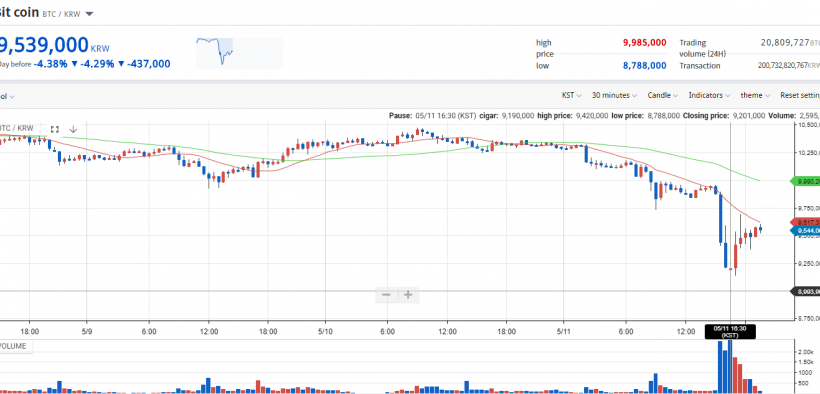Click the -4.29% change value
Screen dimensions: 820x394
[97, 64]
